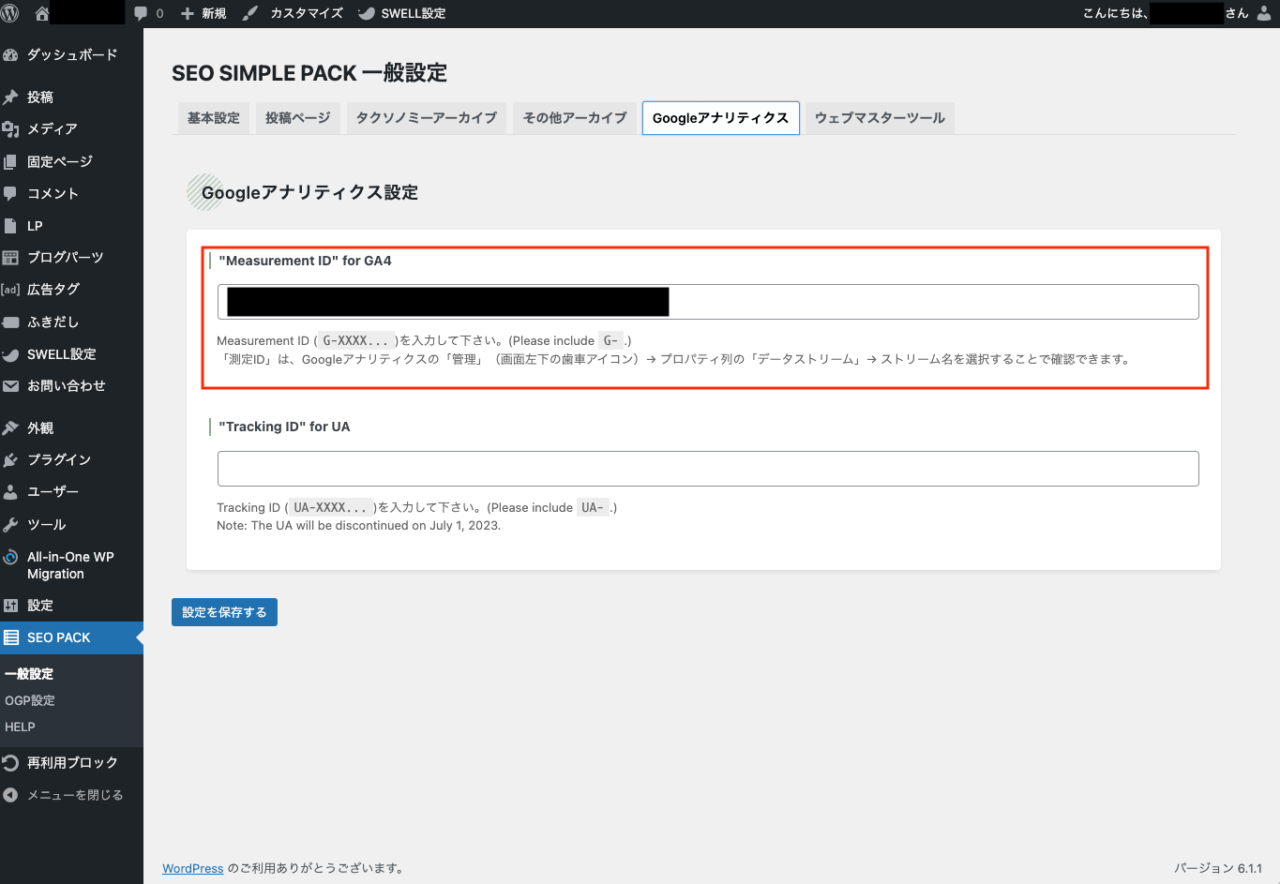The image size is (1280, 884).
Task: Click the WordPress logo icon
Action: click(11, 13)
